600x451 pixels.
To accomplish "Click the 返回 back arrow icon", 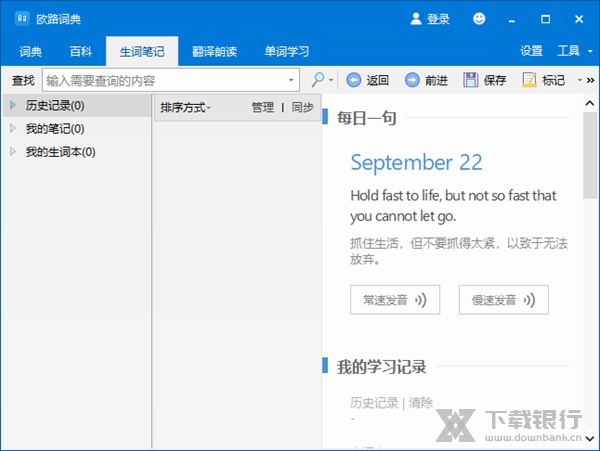I will [x=354, y=80].
